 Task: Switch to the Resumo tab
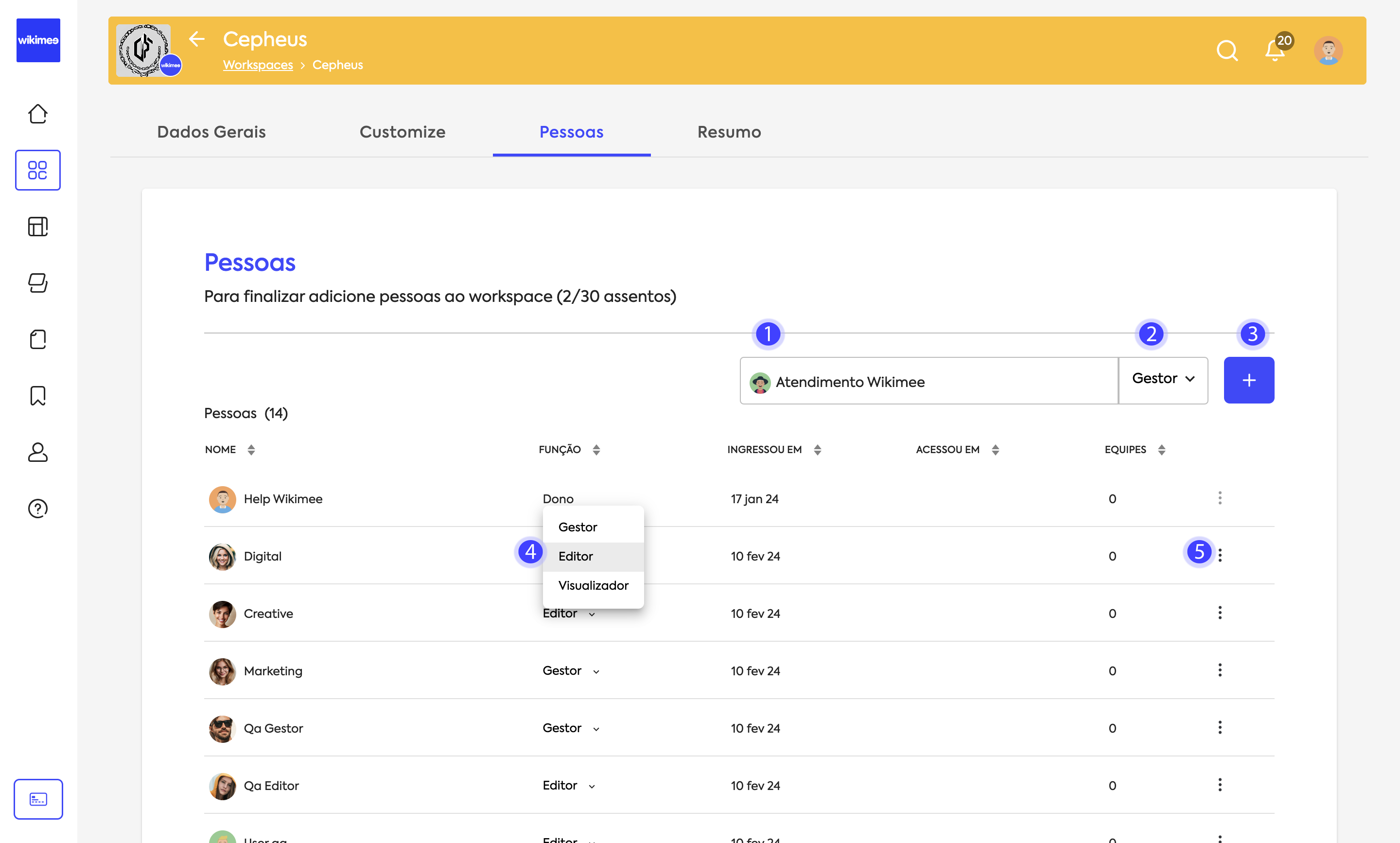(x=729, y=132)
